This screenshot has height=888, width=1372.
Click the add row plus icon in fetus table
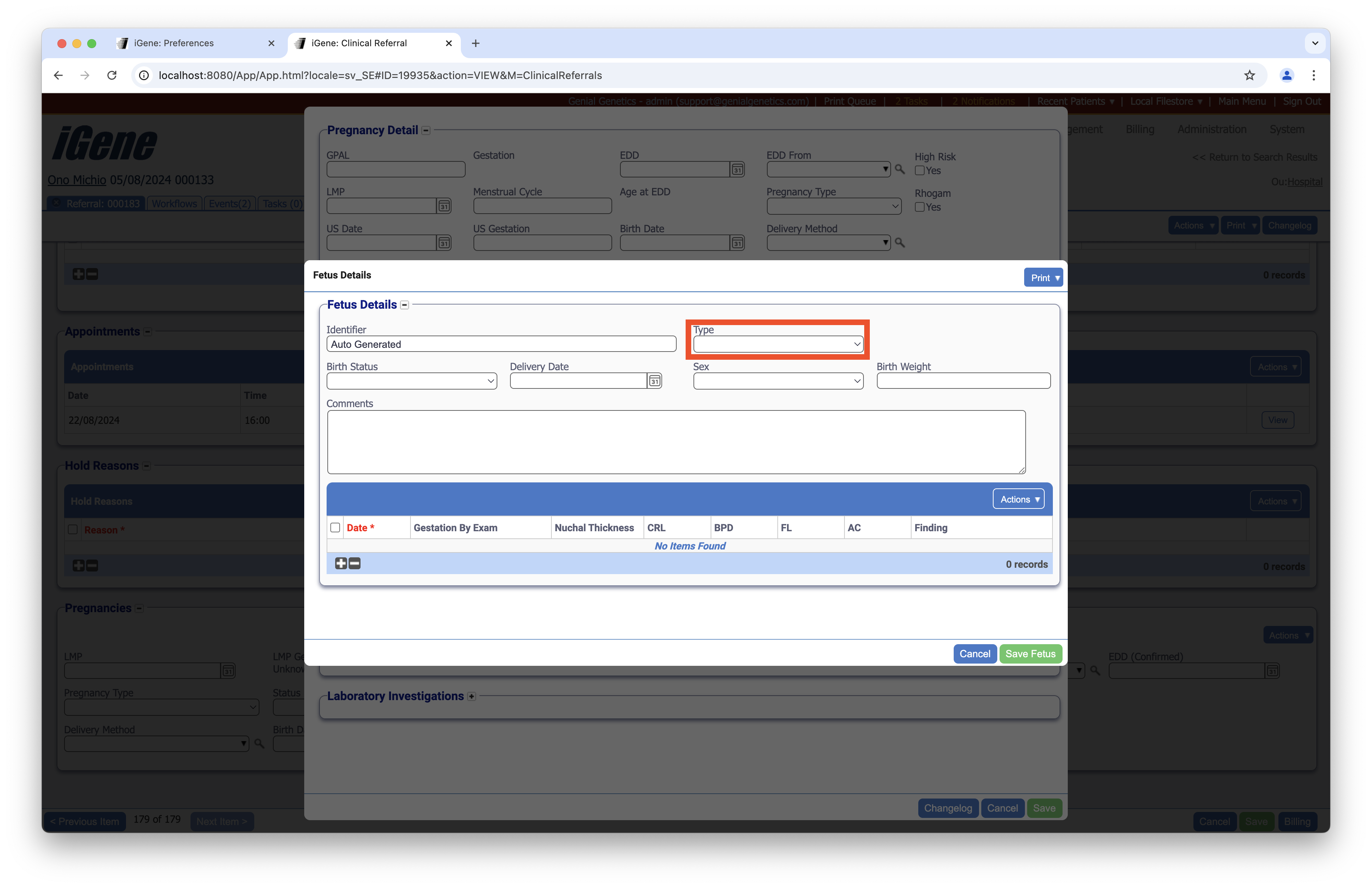tap(341, 564)
